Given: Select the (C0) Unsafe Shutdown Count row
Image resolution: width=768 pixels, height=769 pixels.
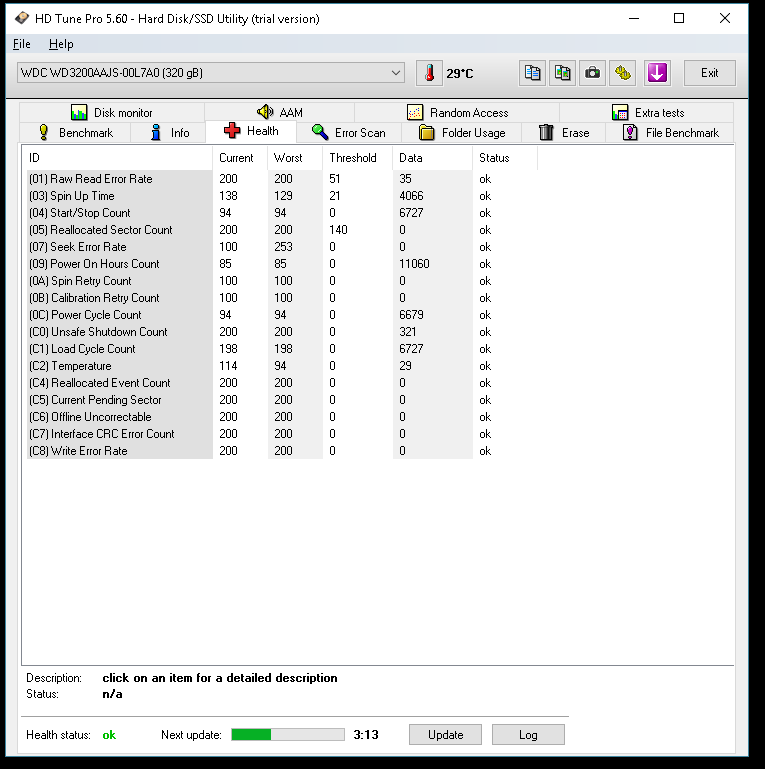Looking at the screenshot, I should [x=282, y=332].
